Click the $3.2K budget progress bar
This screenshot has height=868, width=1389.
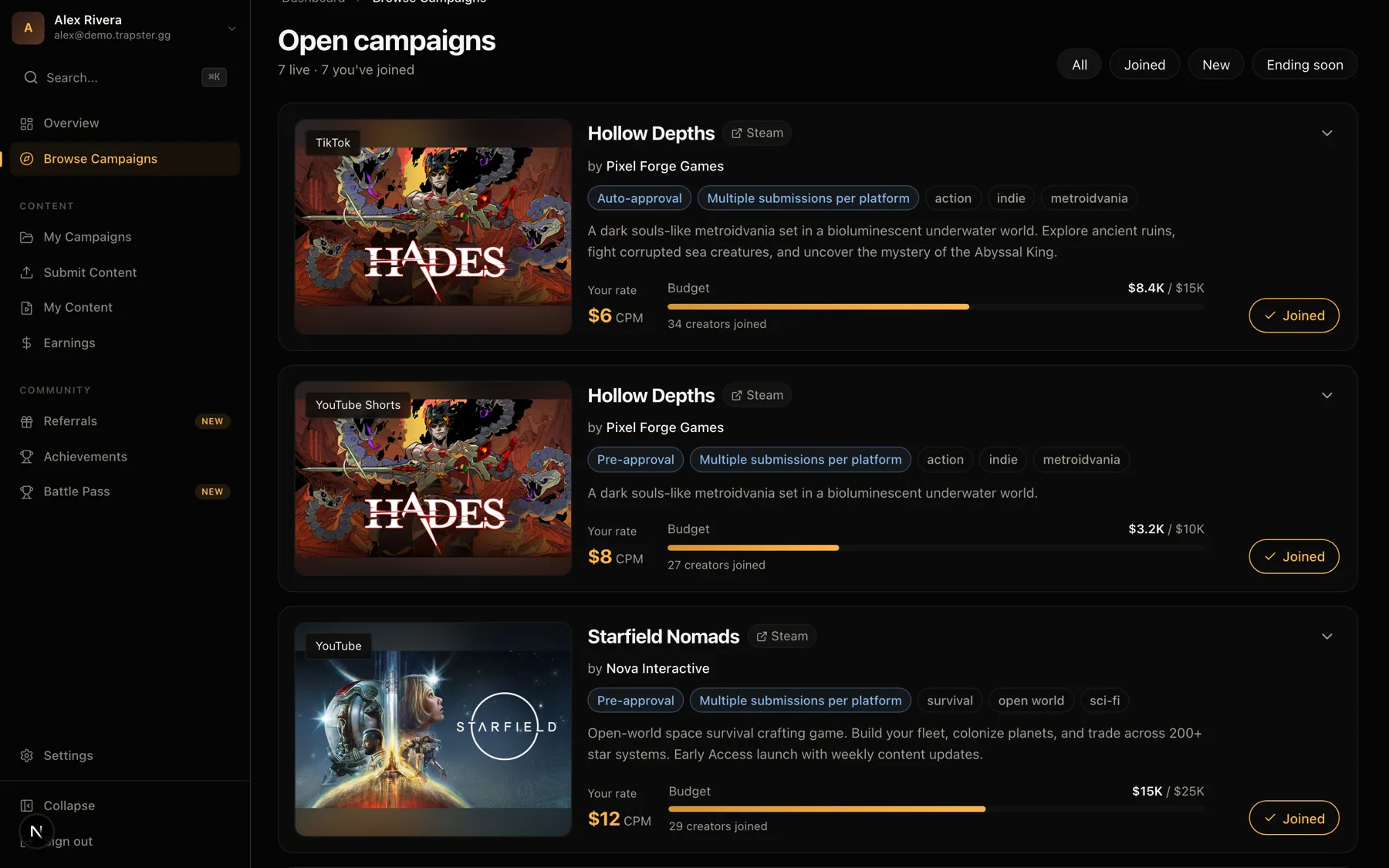[935, 548]
